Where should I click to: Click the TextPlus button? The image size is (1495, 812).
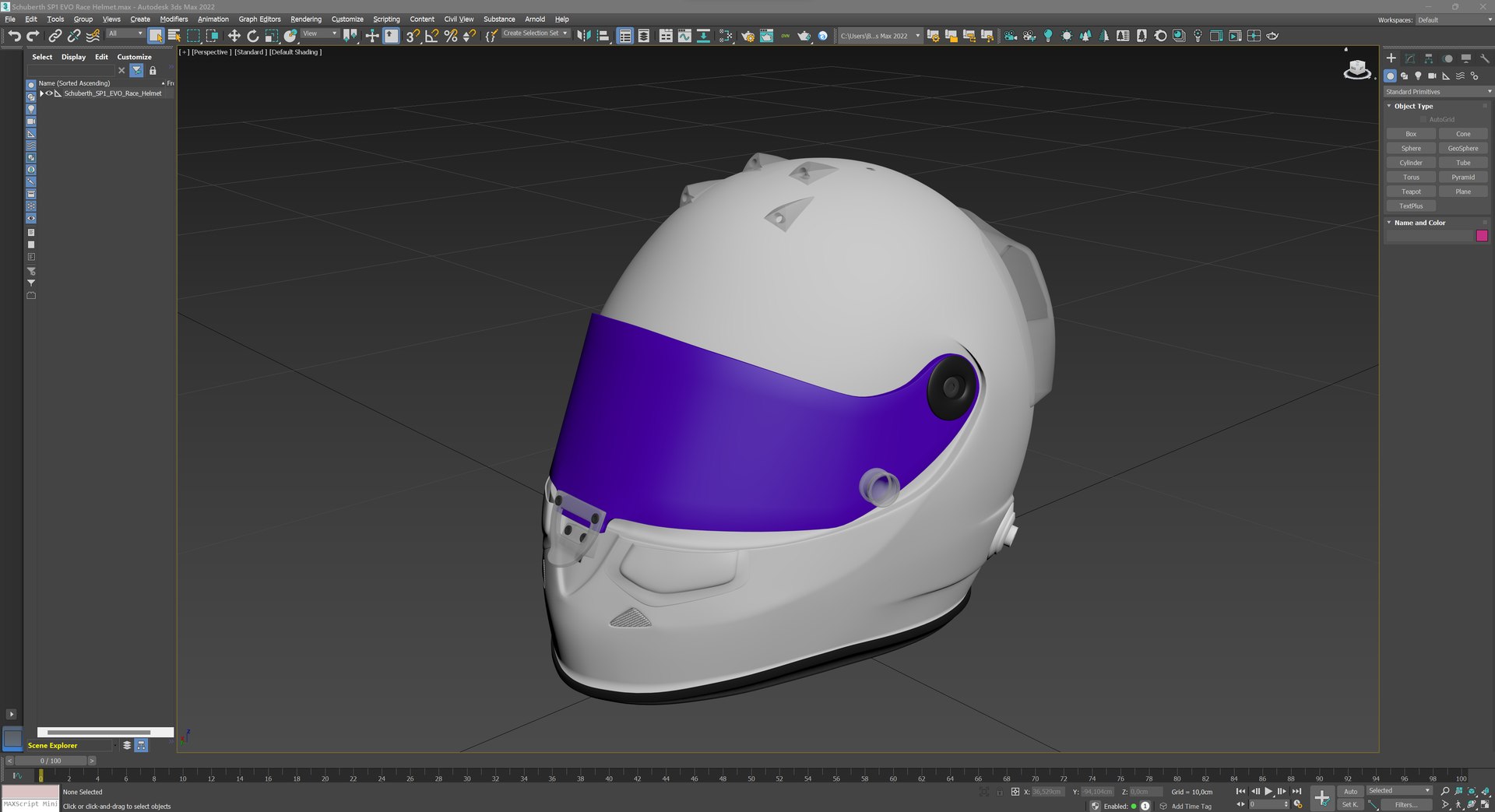click(1411, 206)
